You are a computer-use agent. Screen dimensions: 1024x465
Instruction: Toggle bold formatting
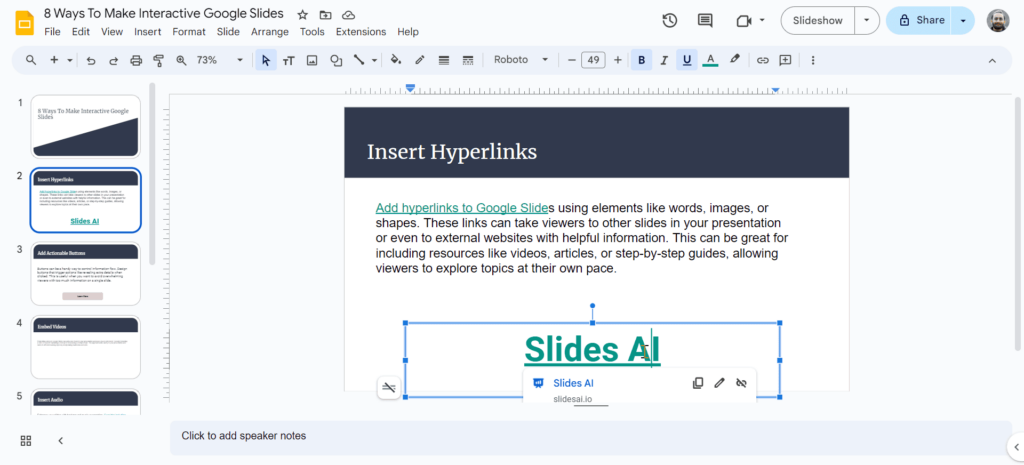tap(641, 60)
